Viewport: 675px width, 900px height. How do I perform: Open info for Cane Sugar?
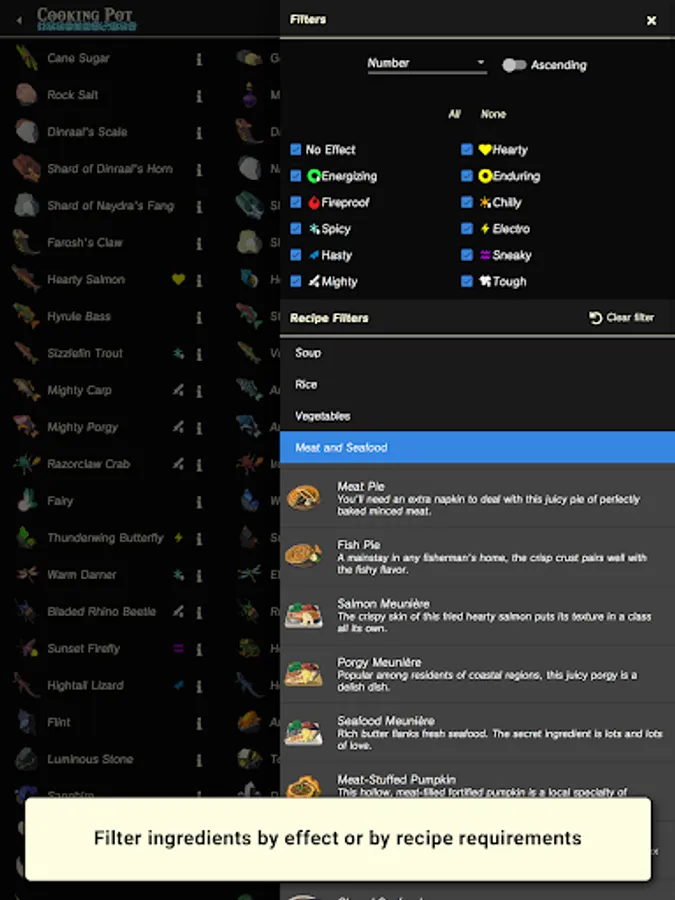(x=199, y=59)
